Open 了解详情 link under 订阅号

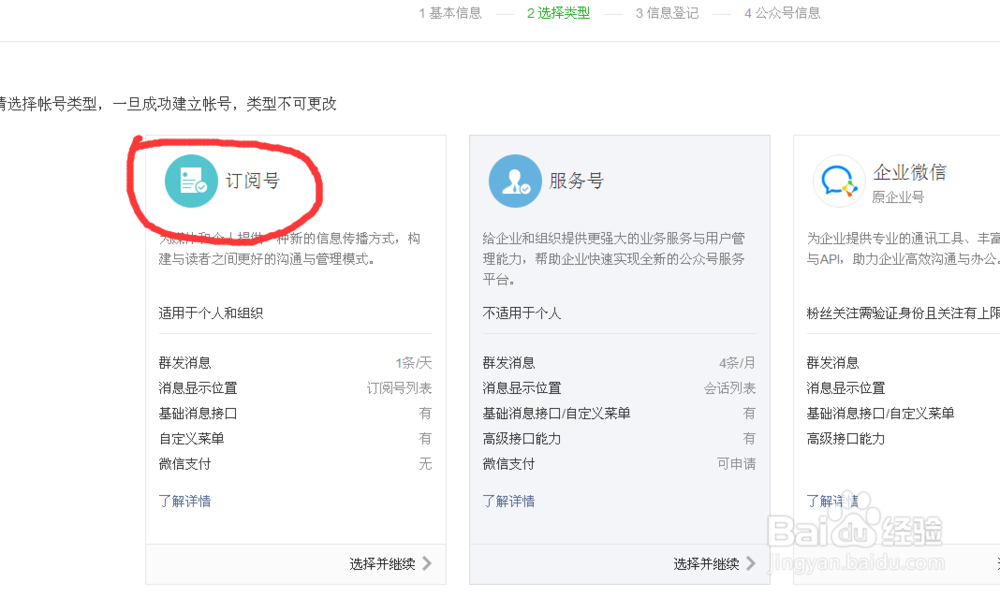[x=184, y=500]
